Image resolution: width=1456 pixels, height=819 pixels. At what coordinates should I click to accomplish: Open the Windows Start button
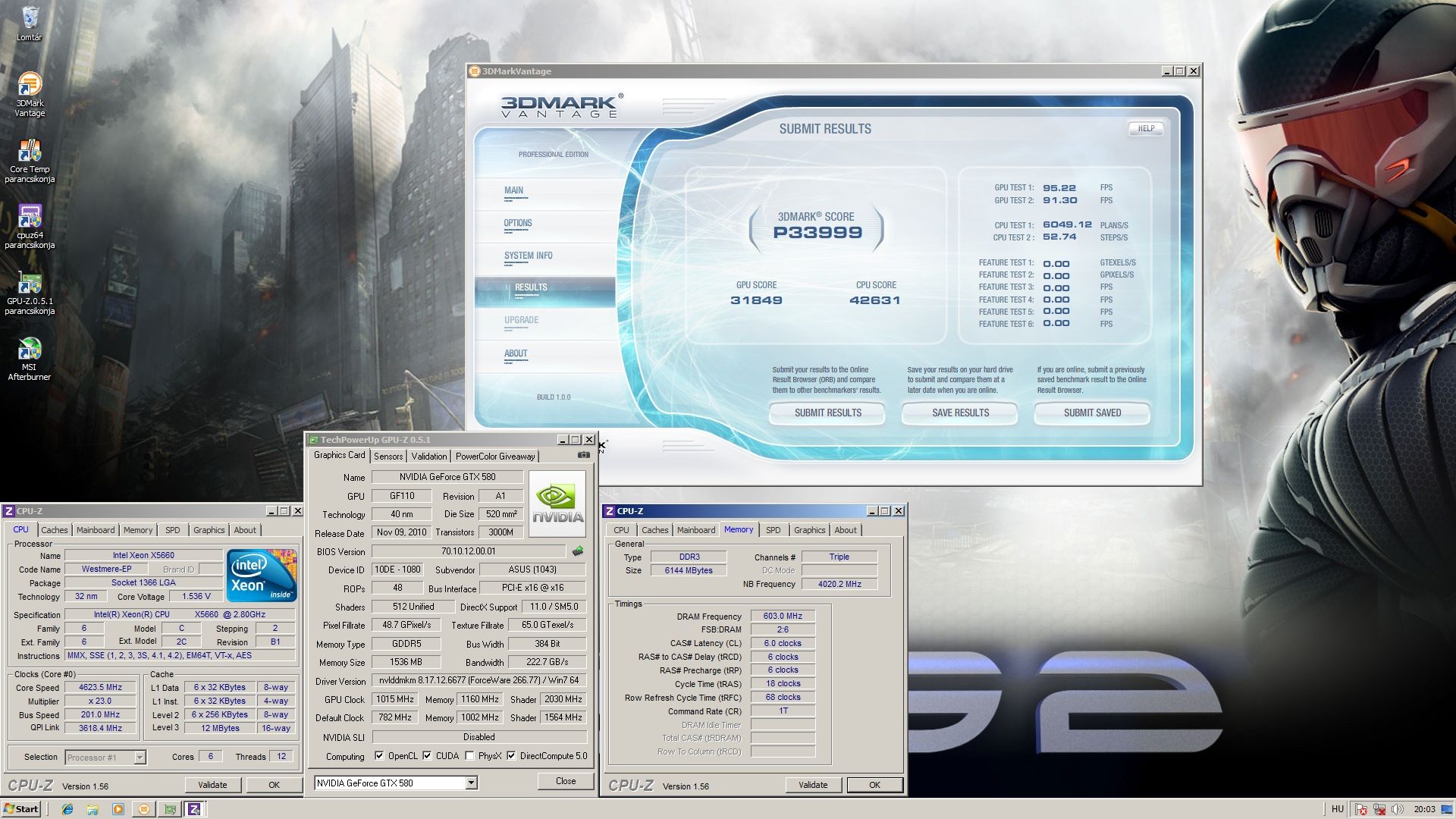(x=21, y=809)
